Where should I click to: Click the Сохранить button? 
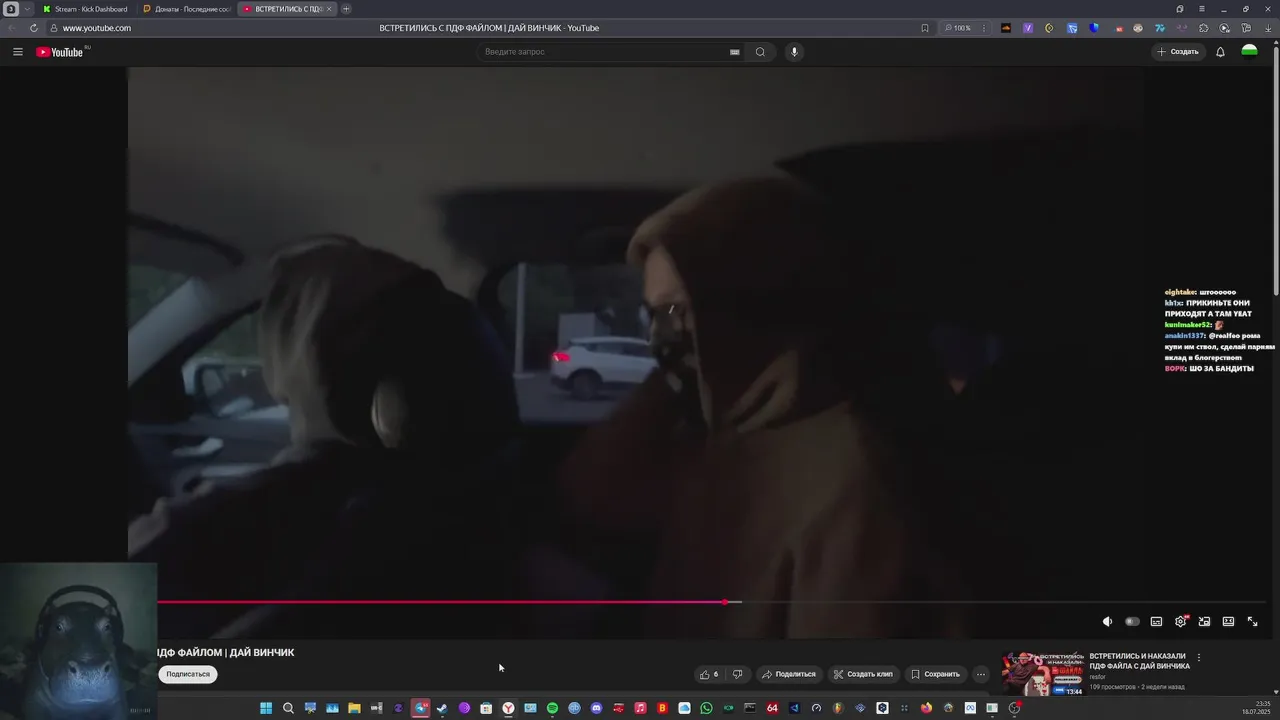pyautogui.click(x=935, y=674)
